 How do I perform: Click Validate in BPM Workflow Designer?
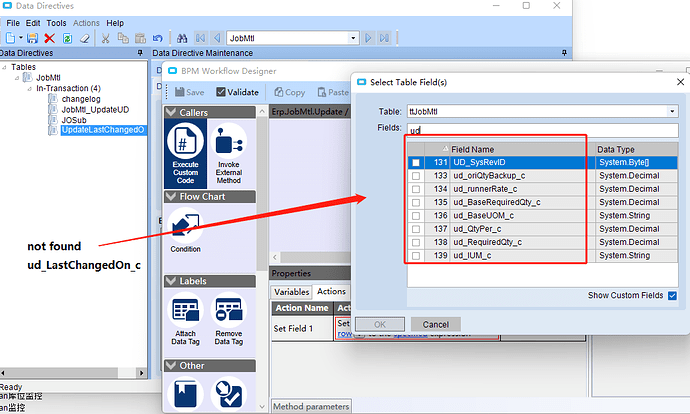click(x=238, y=92)
